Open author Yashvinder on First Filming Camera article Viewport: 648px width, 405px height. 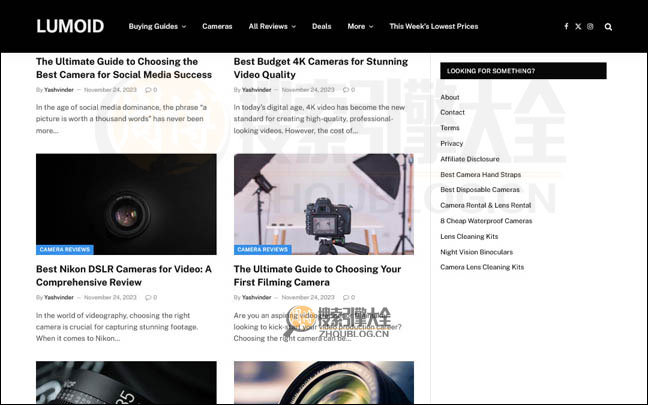click(257, 298)
